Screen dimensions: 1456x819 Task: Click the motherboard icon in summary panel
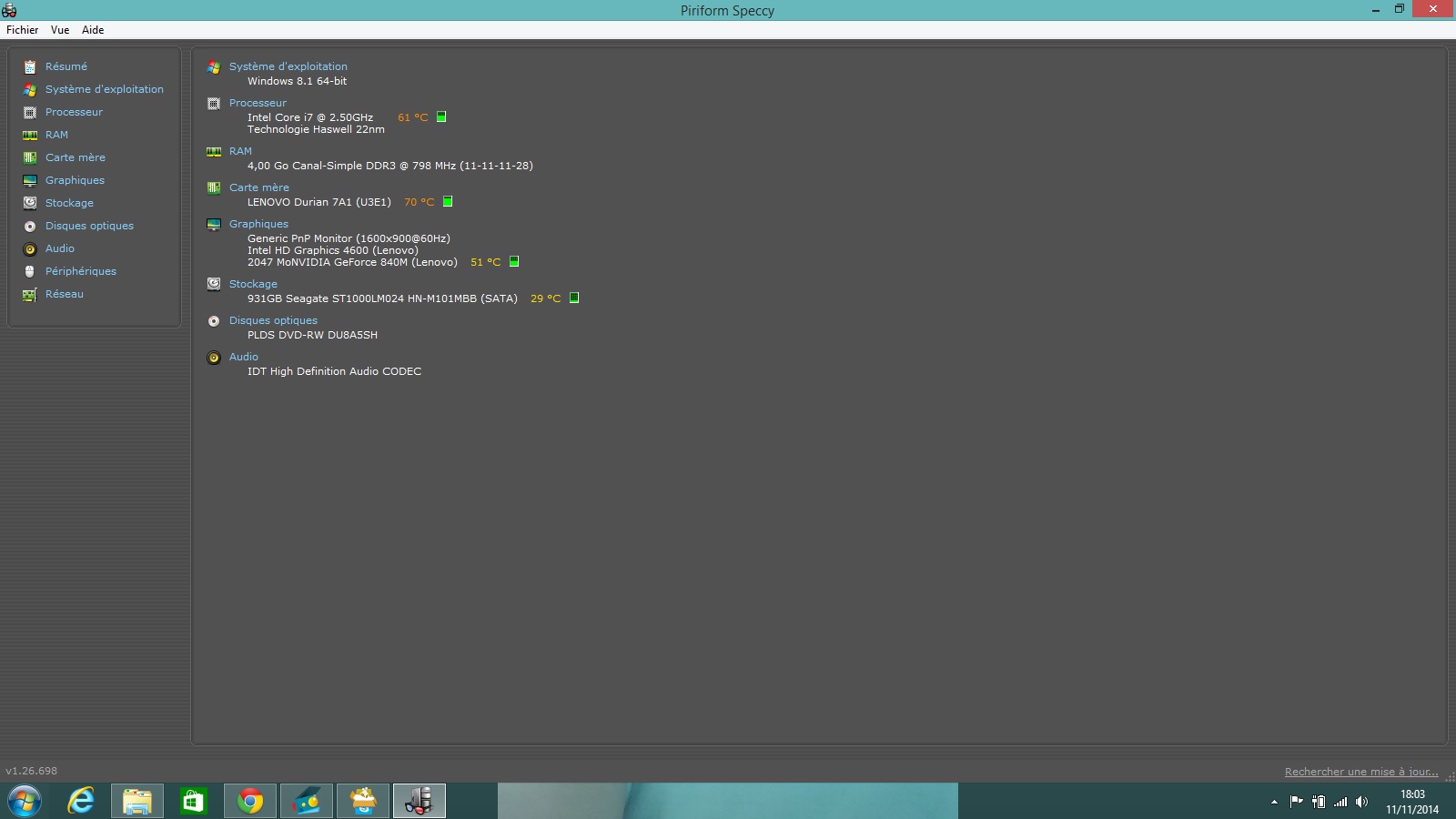[214, 187]
